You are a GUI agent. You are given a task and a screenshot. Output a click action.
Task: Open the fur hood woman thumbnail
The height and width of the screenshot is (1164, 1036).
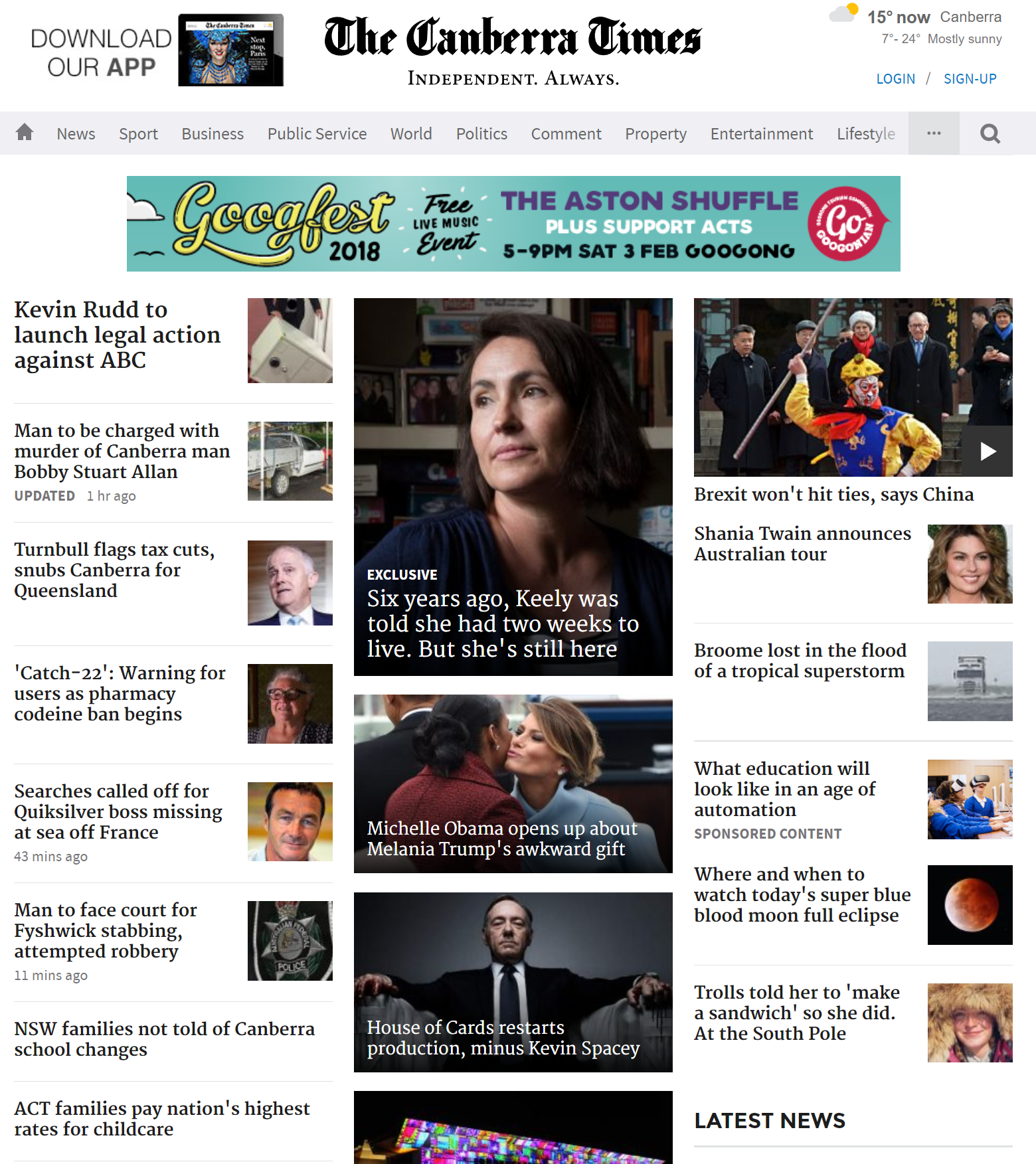tap(970, 1023)
